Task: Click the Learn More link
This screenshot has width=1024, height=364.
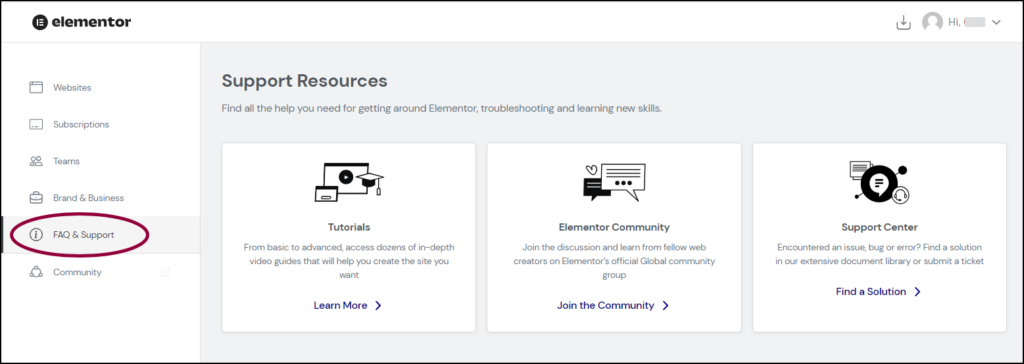Action: click(340, 305)
